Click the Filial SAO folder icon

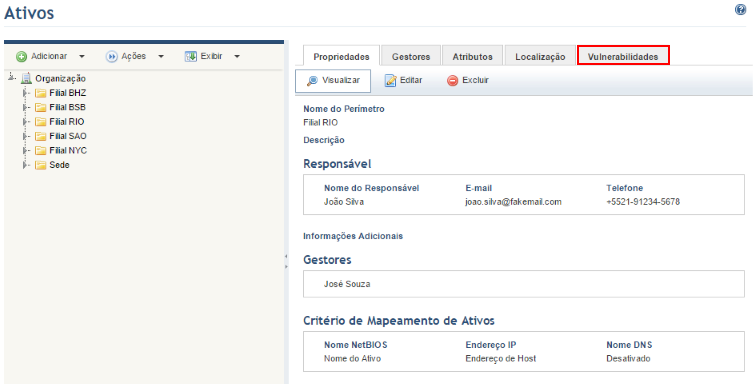[x=40, y=137]
